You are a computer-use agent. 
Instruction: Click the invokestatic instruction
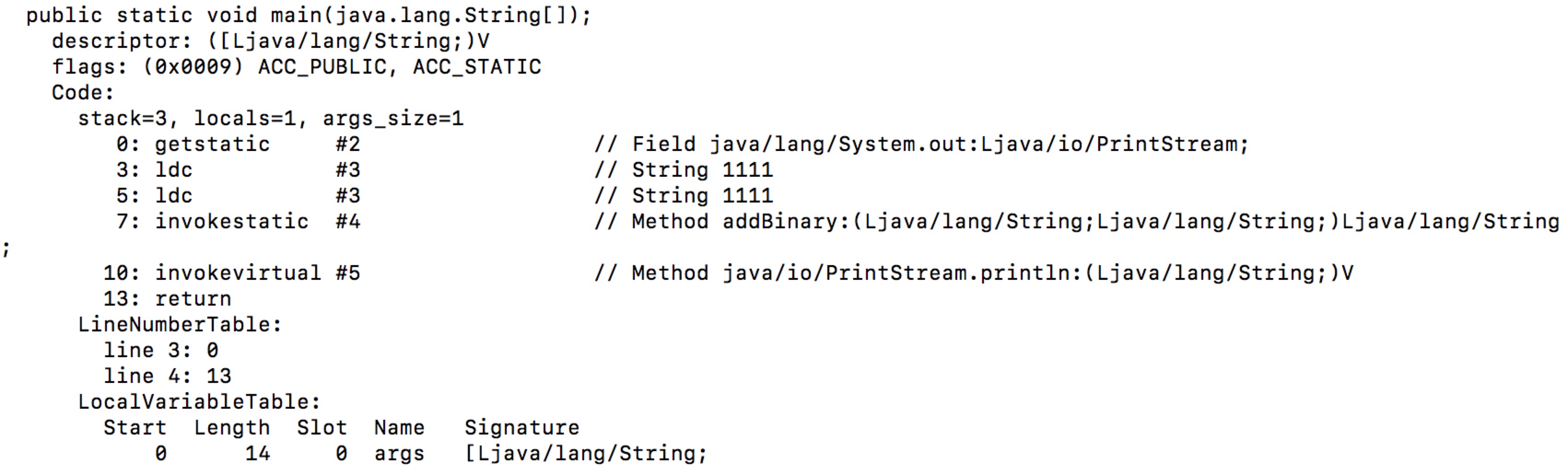pyautogui.click(x=231, y=221)
